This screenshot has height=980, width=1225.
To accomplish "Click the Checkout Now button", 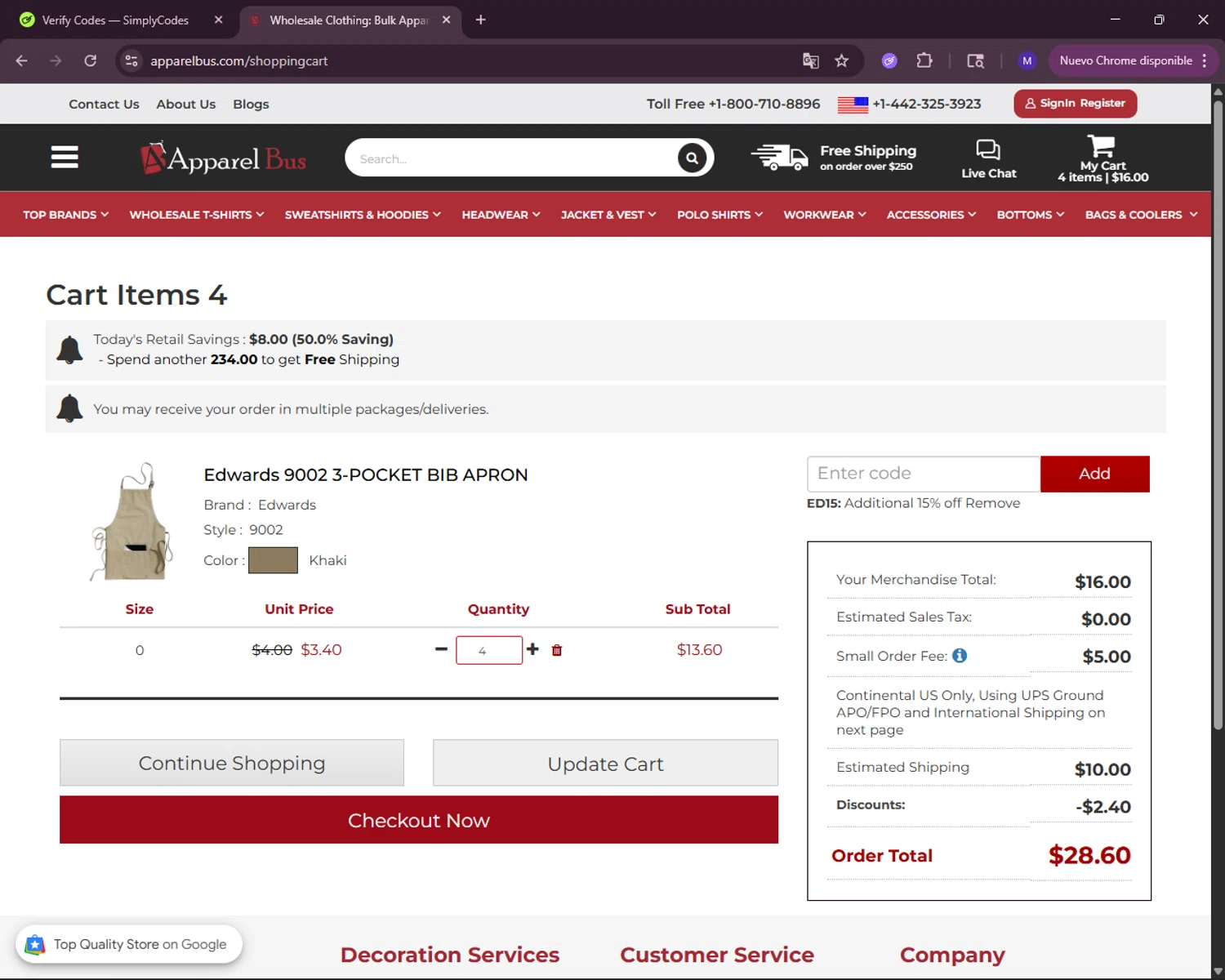I will tap(419, 820).
